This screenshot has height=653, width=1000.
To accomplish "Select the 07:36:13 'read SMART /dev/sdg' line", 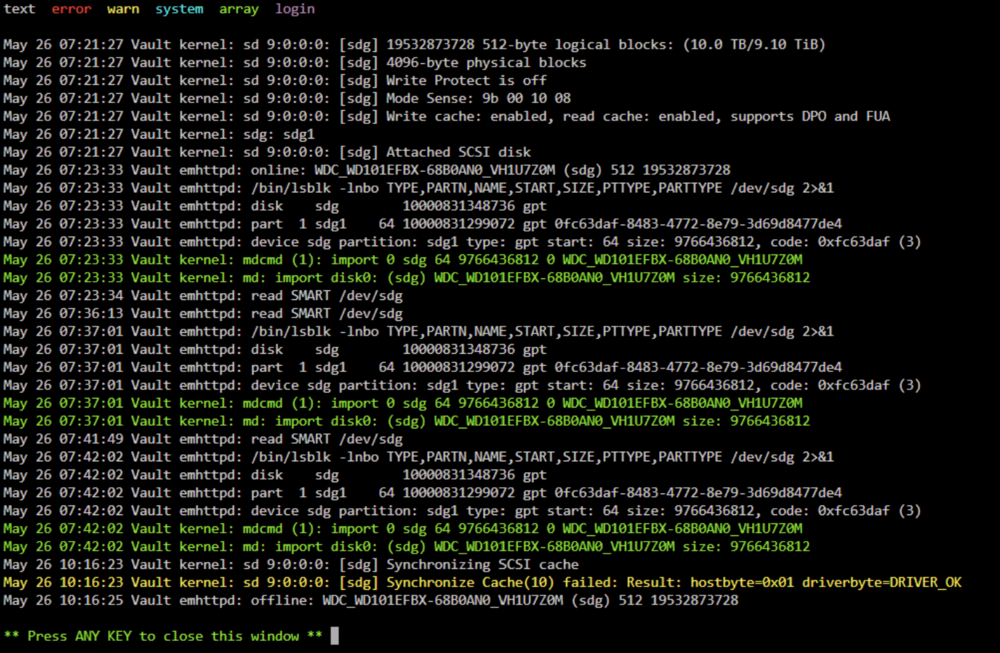I will 203,313.
